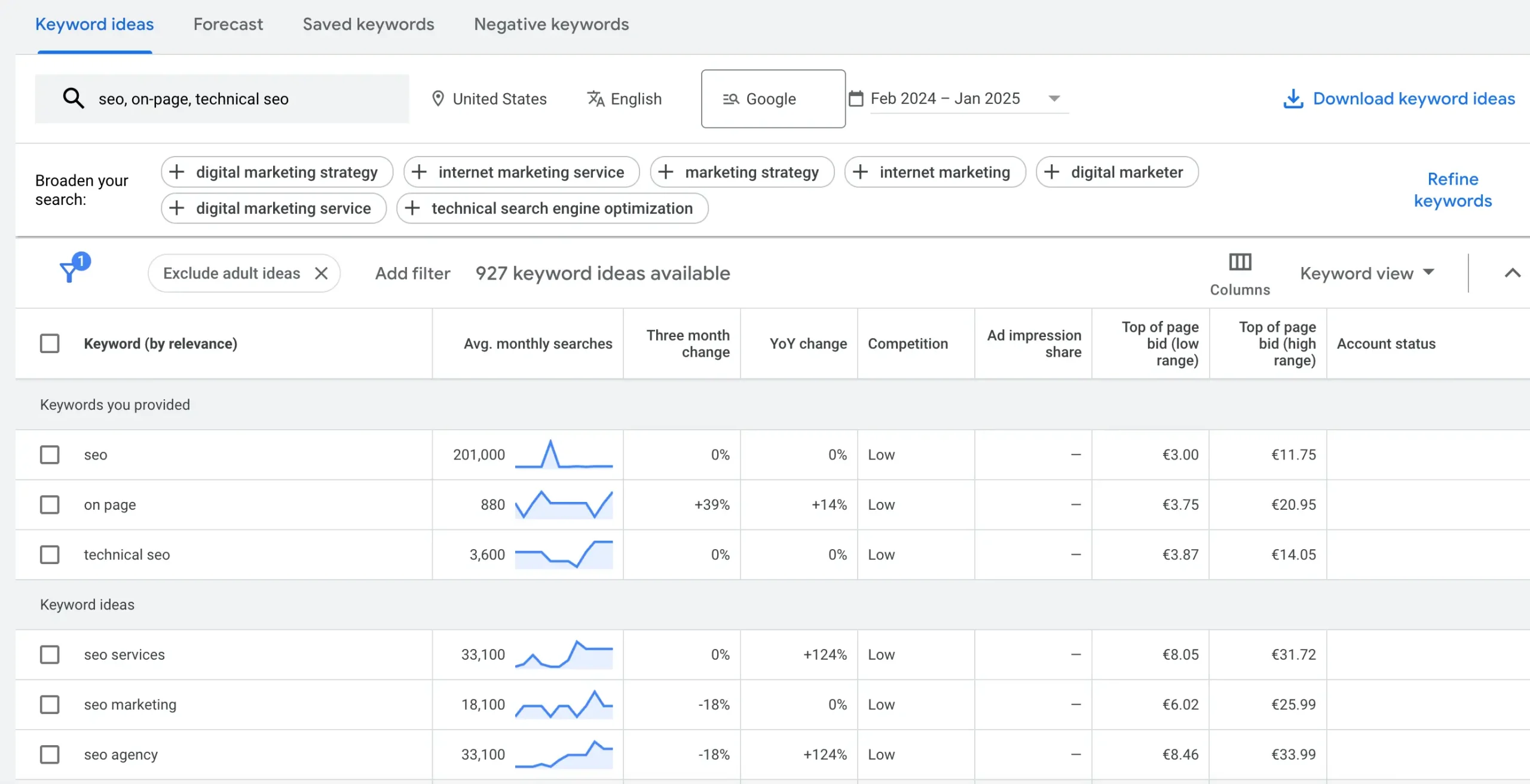Viewport: 1530px width, 784px height.
Task: Remove the Exclude adult ideas filter
Action: (322, 273)
